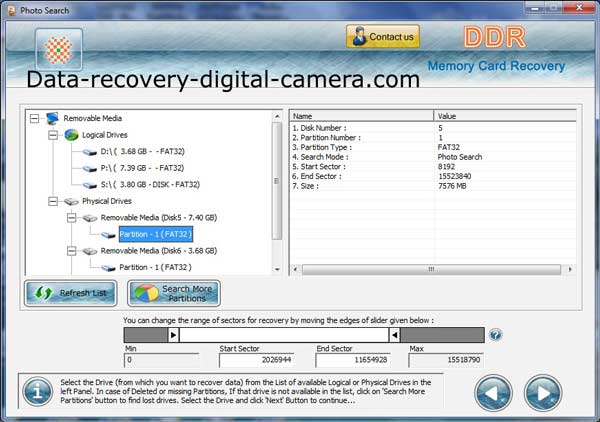Click the Disk6 removable media icon
The width and height of the screenshot is (600, 422).
90,251
